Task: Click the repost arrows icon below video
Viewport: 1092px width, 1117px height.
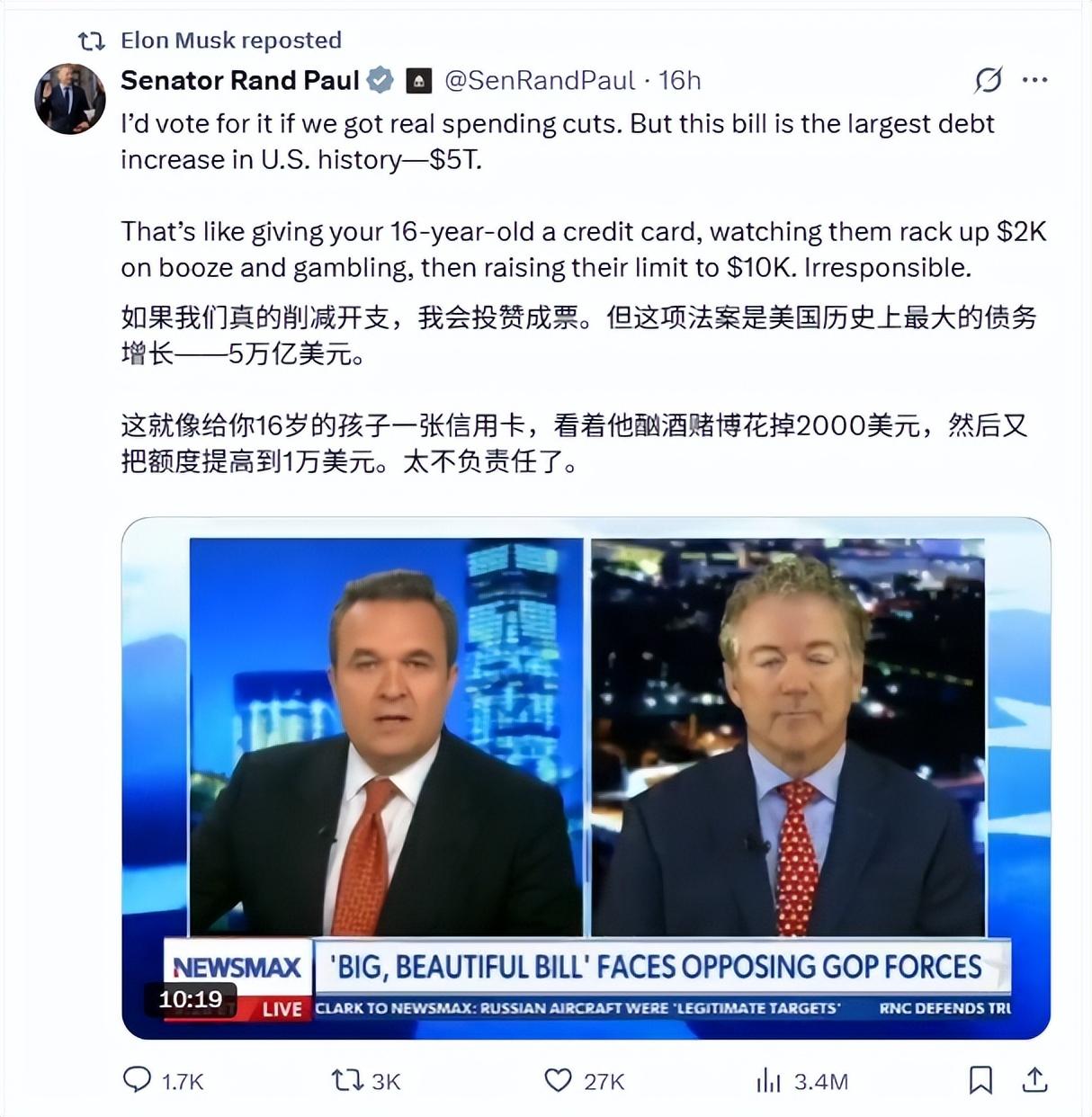Action: 346,1079
